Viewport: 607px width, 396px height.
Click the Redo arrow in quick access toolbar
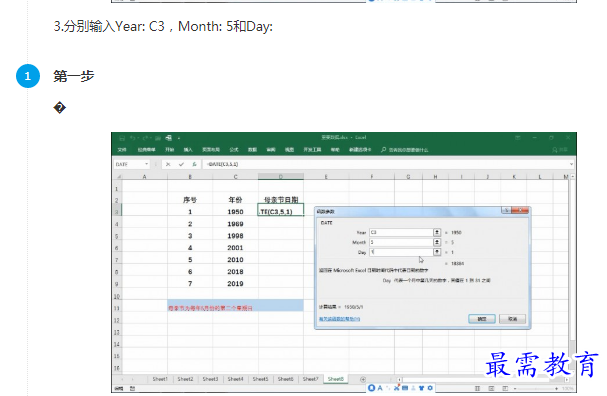146,138
